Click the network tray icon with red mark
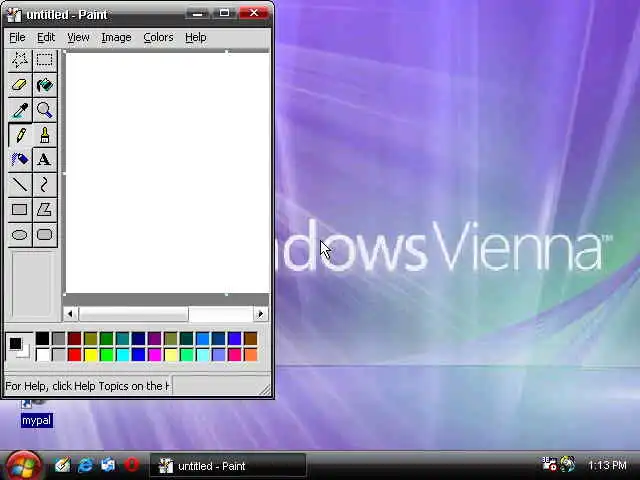640x480 pixels. tap(549, 464)
